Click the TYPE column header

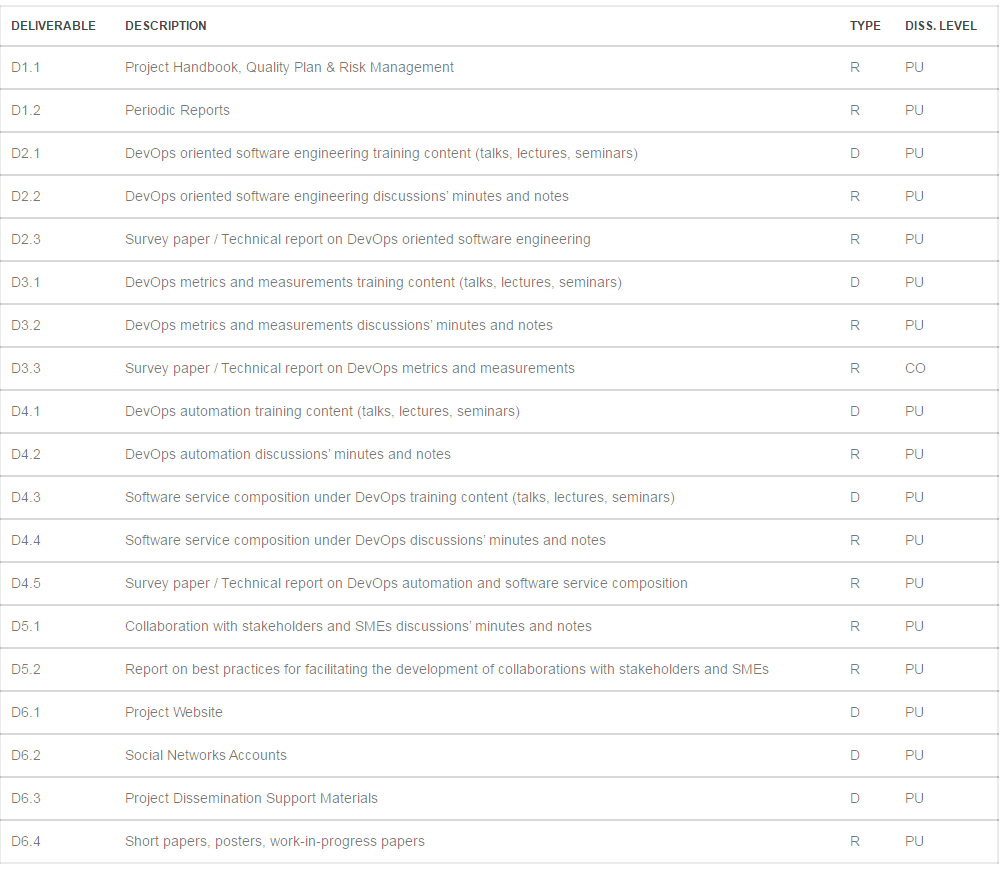click(x=865, y=26)
